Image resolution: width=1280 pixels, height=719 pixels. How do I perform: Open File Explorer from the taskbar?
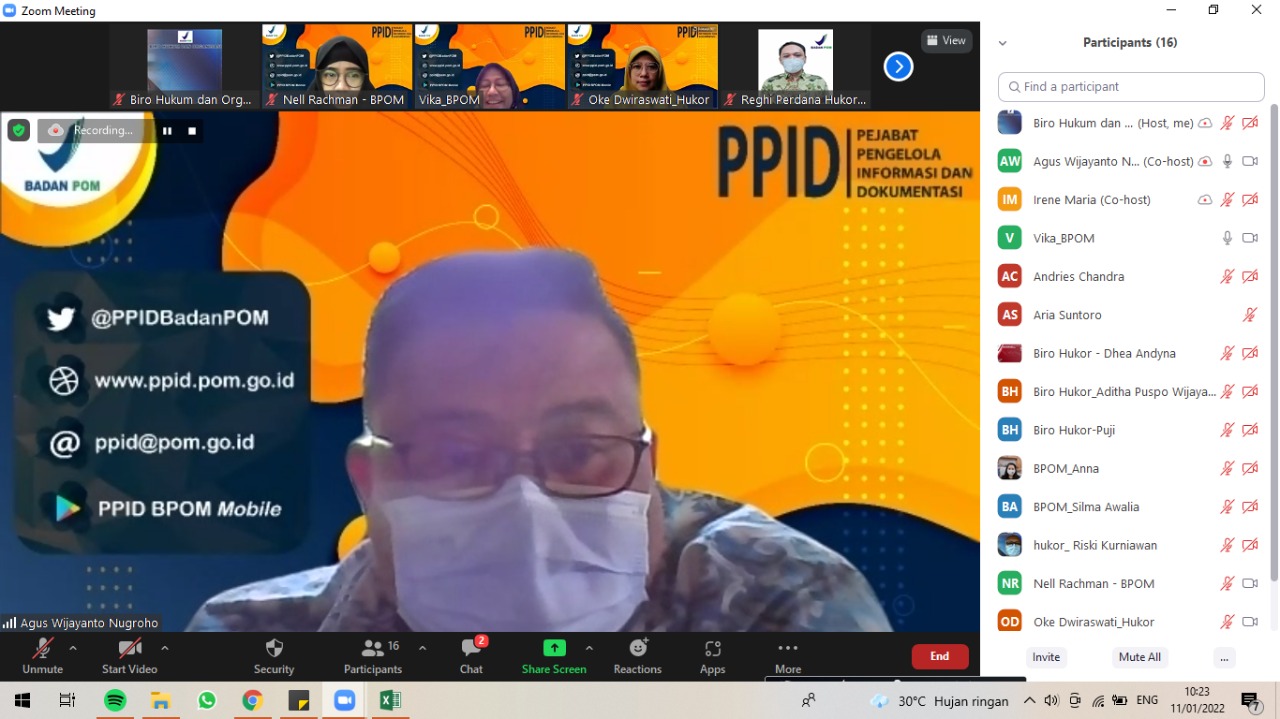[x=160, y=700]
